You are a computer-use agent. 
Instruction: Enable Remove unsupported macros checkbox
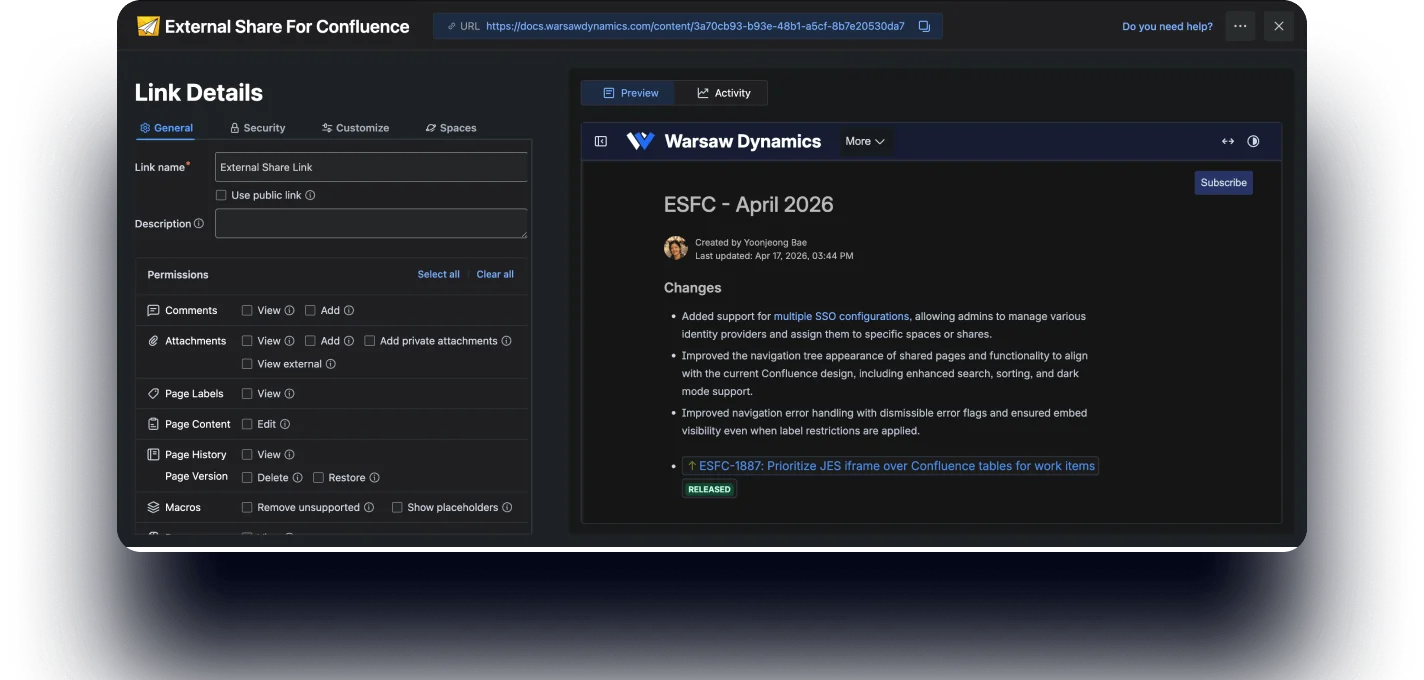click(247, 508)
